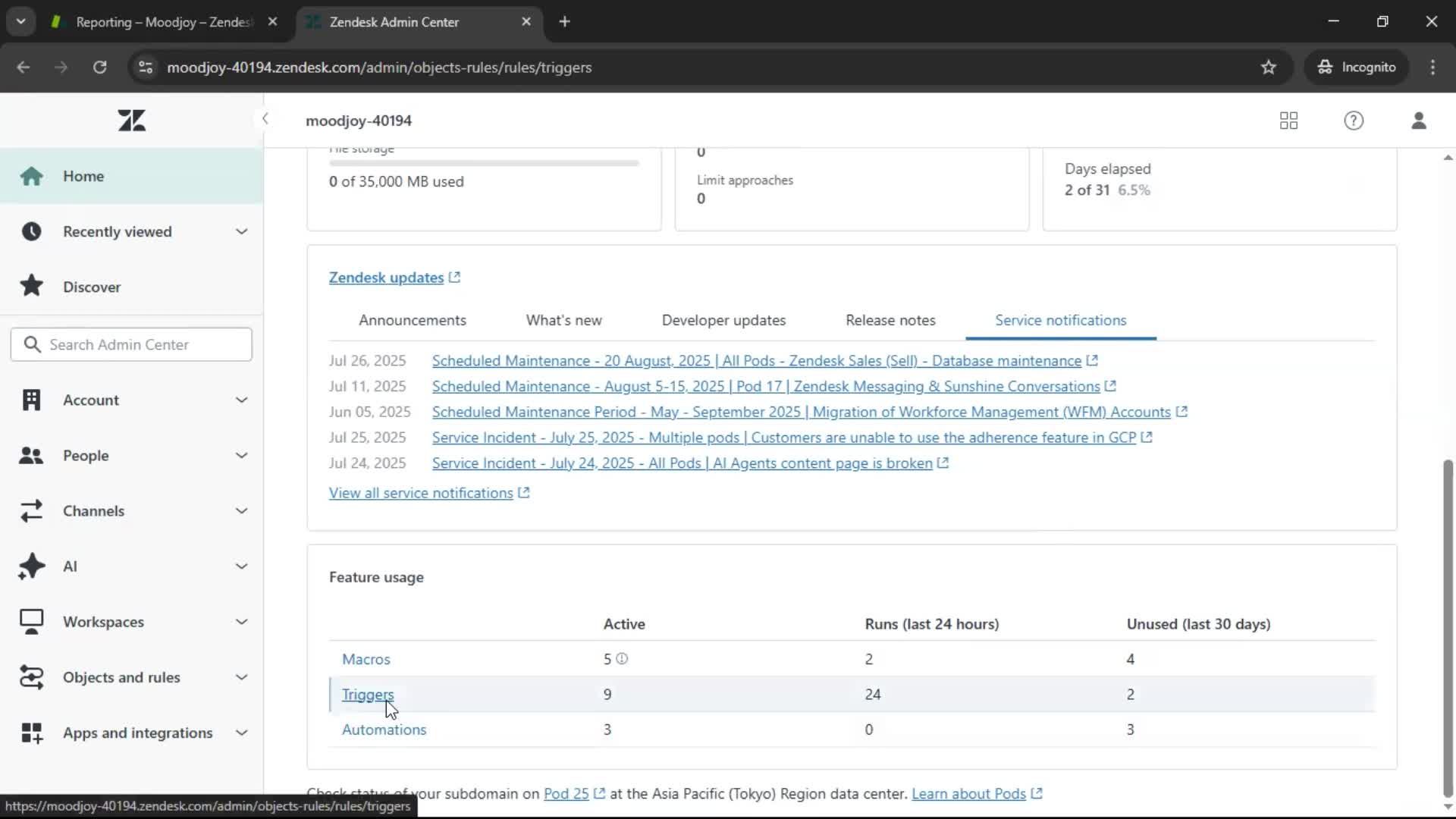Image resolution: width=1456 pixels, height=819 pixels.
Task: Open the Zendesk updates link
Action: tap(386, 278)
